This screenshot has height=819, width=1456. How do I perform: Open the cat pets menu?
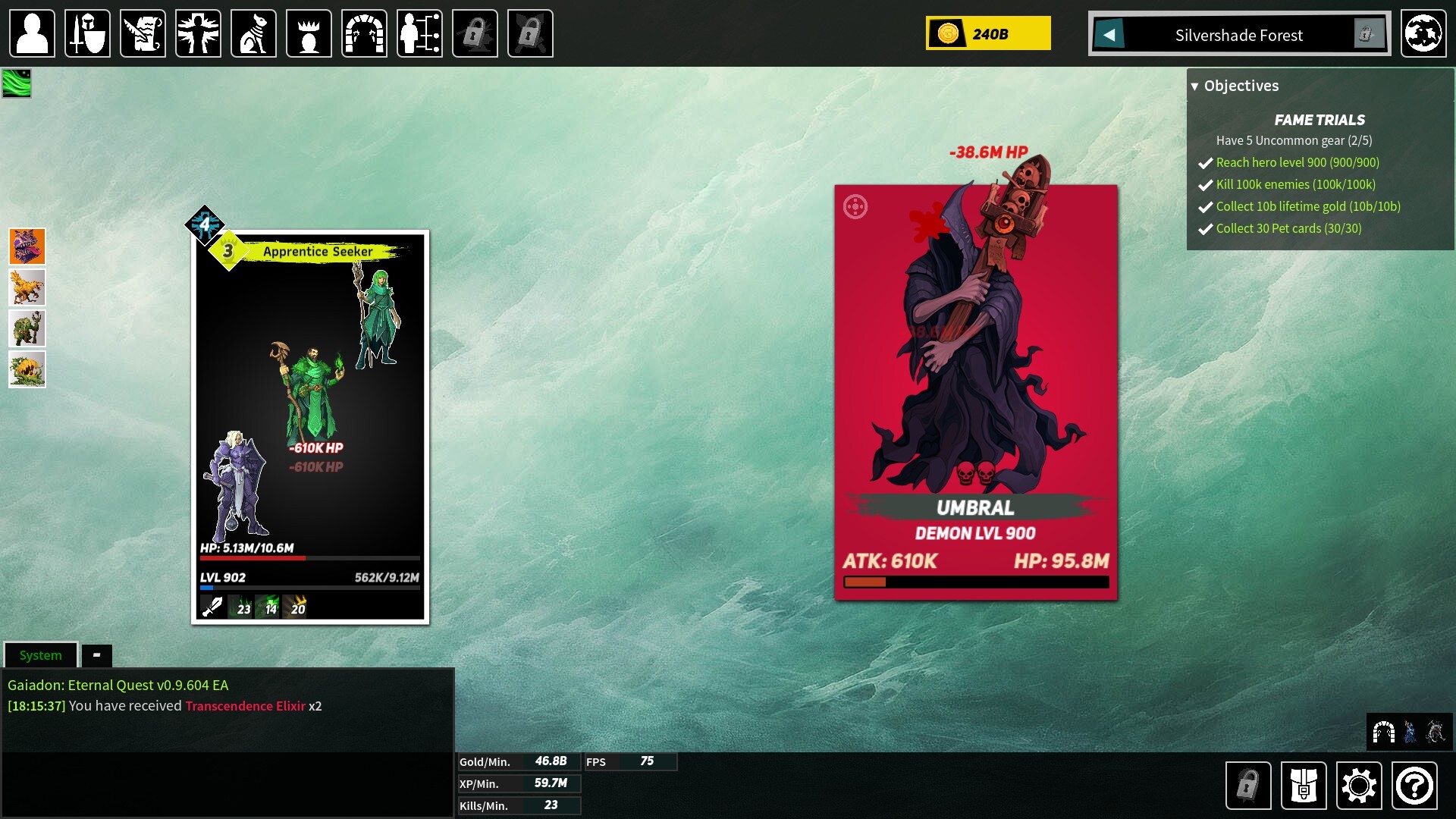click(253, 33)
